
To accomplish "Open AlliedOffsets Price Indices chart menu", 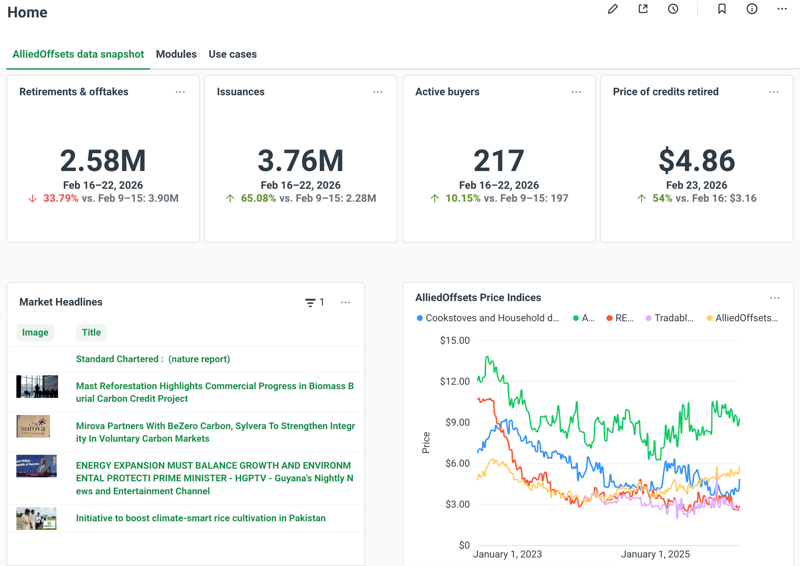I will click(774, 298).
